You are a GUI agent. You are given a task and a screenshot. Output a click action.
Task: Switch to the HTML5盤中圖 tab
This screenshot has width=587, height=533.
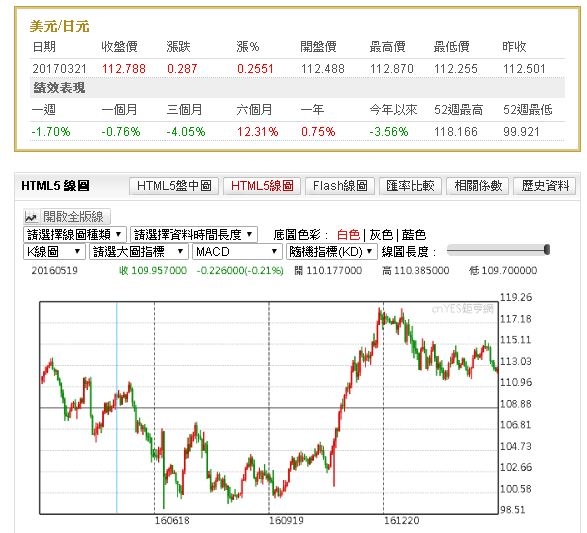tap(174, 186)
